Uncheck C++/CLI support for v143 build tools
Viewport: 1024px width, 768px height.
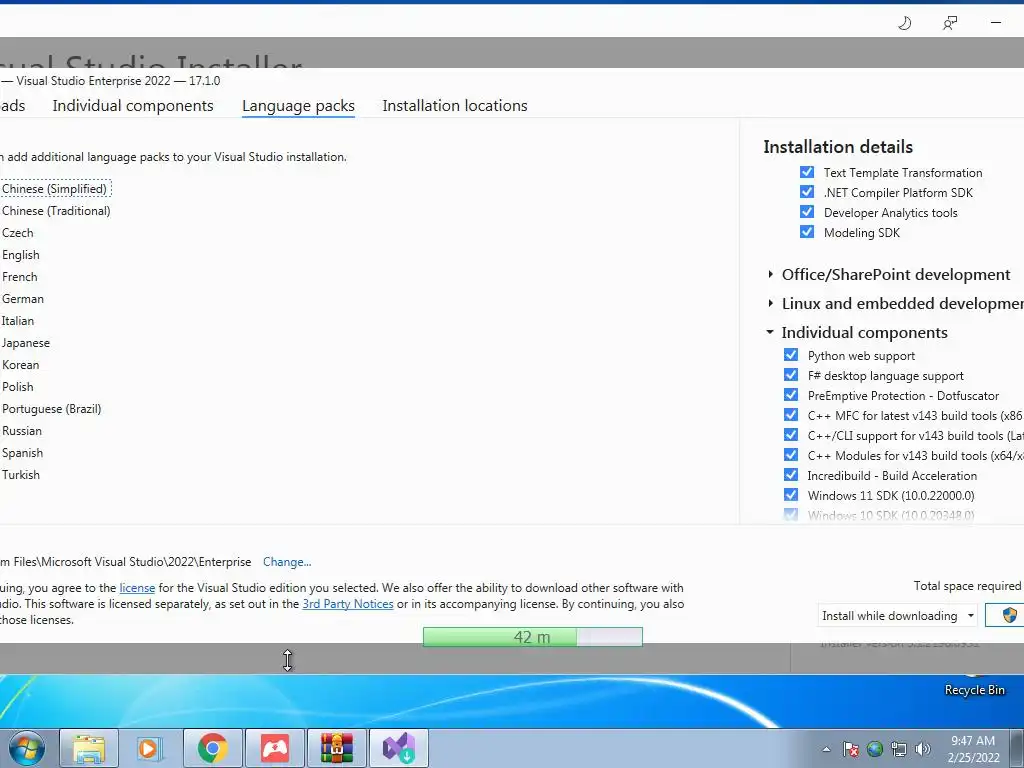coord(791,435)
